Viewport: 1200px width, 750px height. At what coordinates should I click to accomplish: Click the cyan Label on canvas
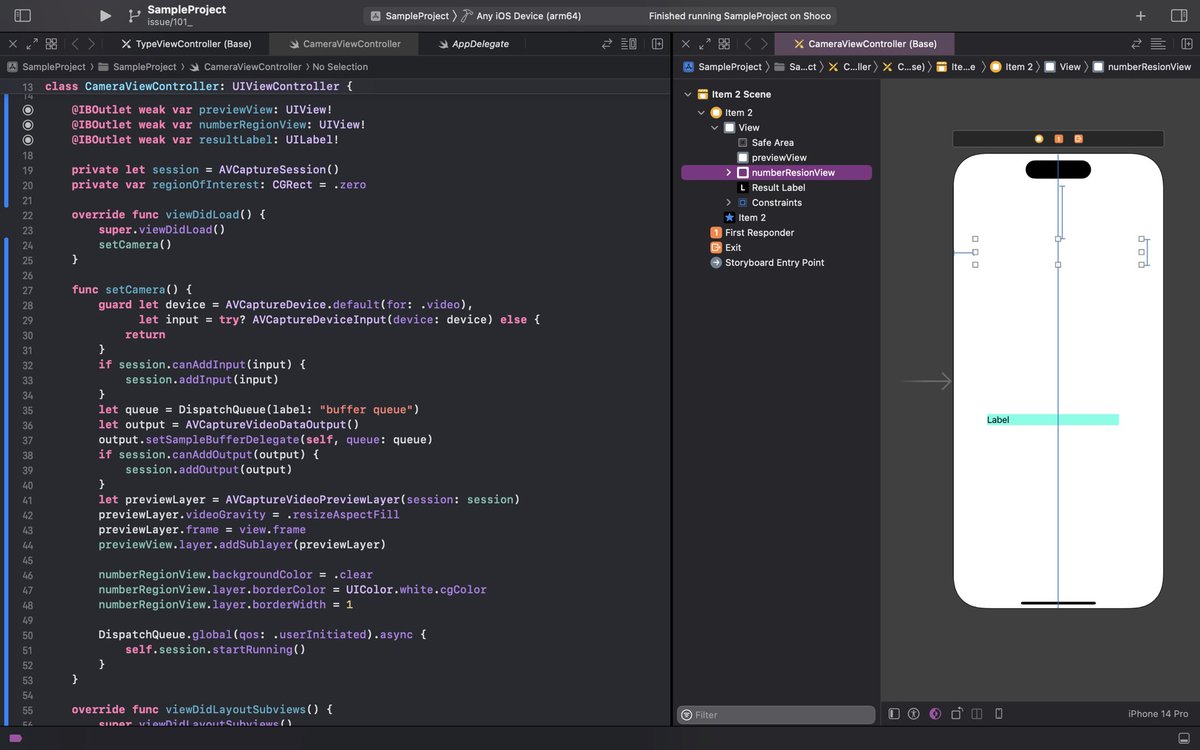point(1052,420)
